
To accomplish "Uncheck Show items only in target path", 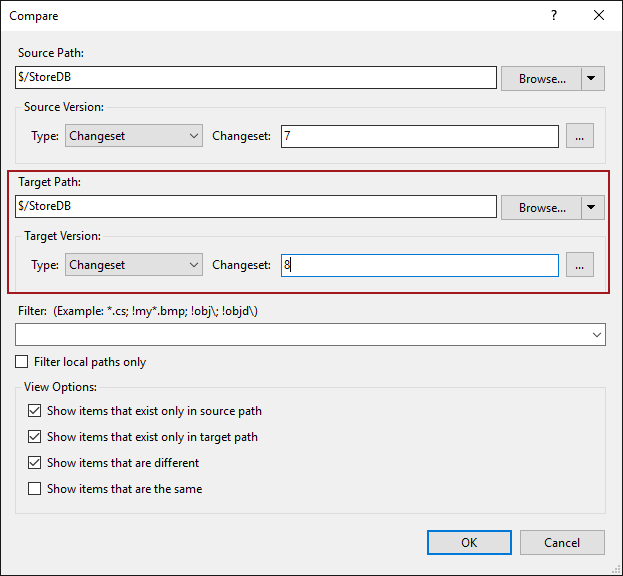I will pyautogui.click(x=35, y=437).
